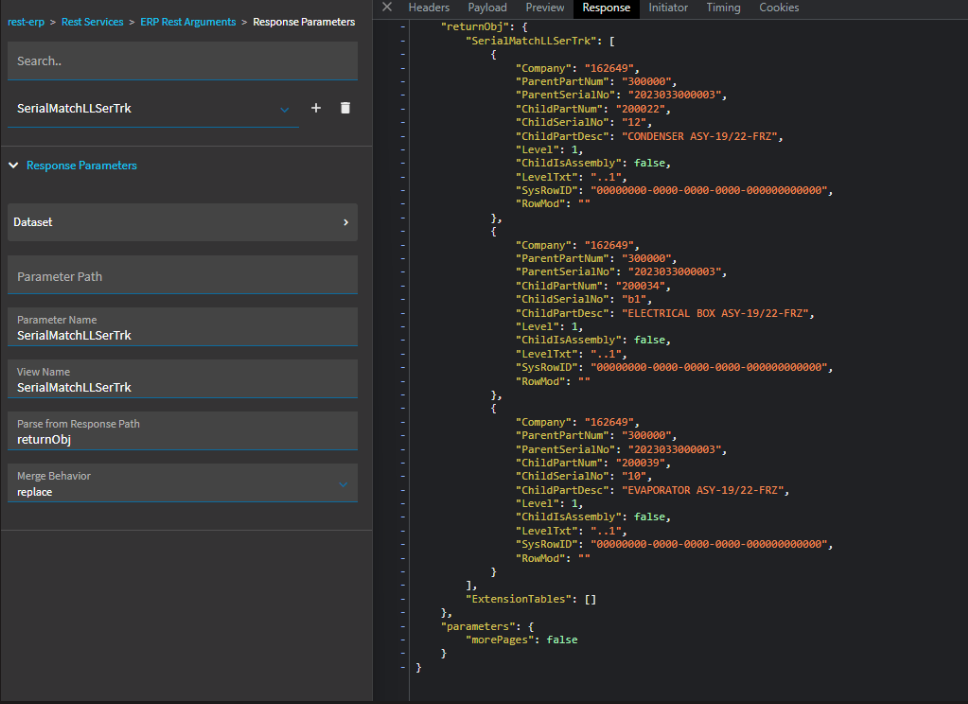Viewport: 968px width, 704px height.
Task: Delete the SerialMatchLLSerTrk parameter with trash icon
Action: tap(345, 108)
